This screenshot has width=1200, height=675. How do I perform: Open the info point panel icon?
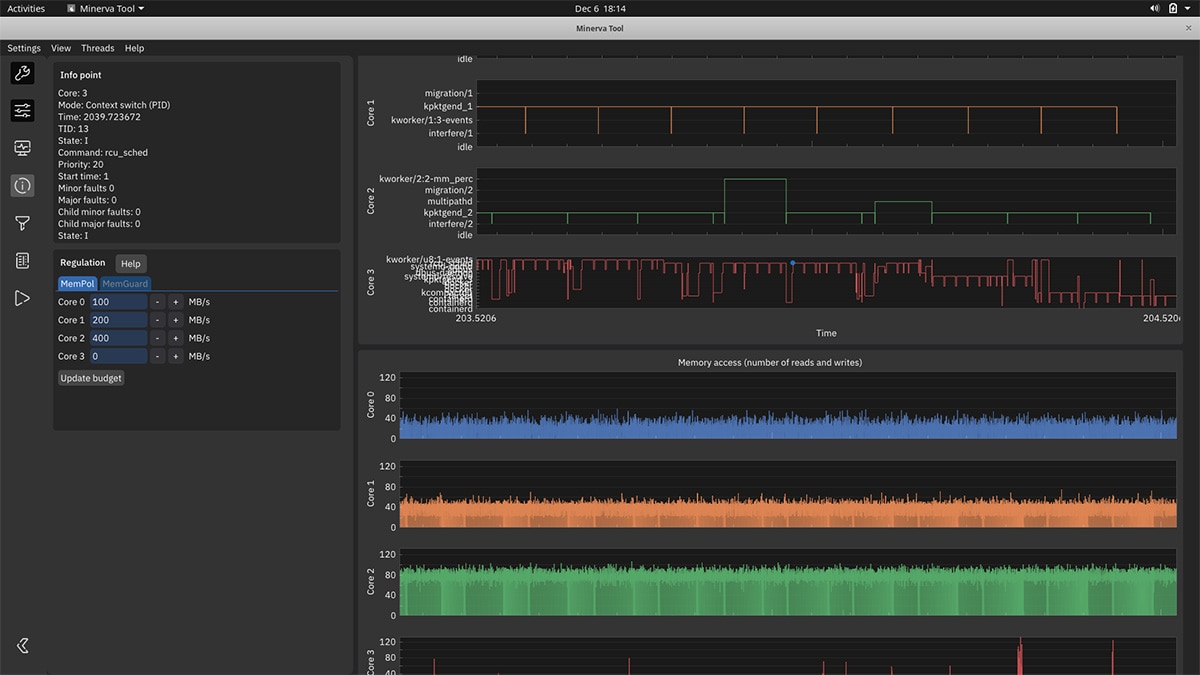22,185
